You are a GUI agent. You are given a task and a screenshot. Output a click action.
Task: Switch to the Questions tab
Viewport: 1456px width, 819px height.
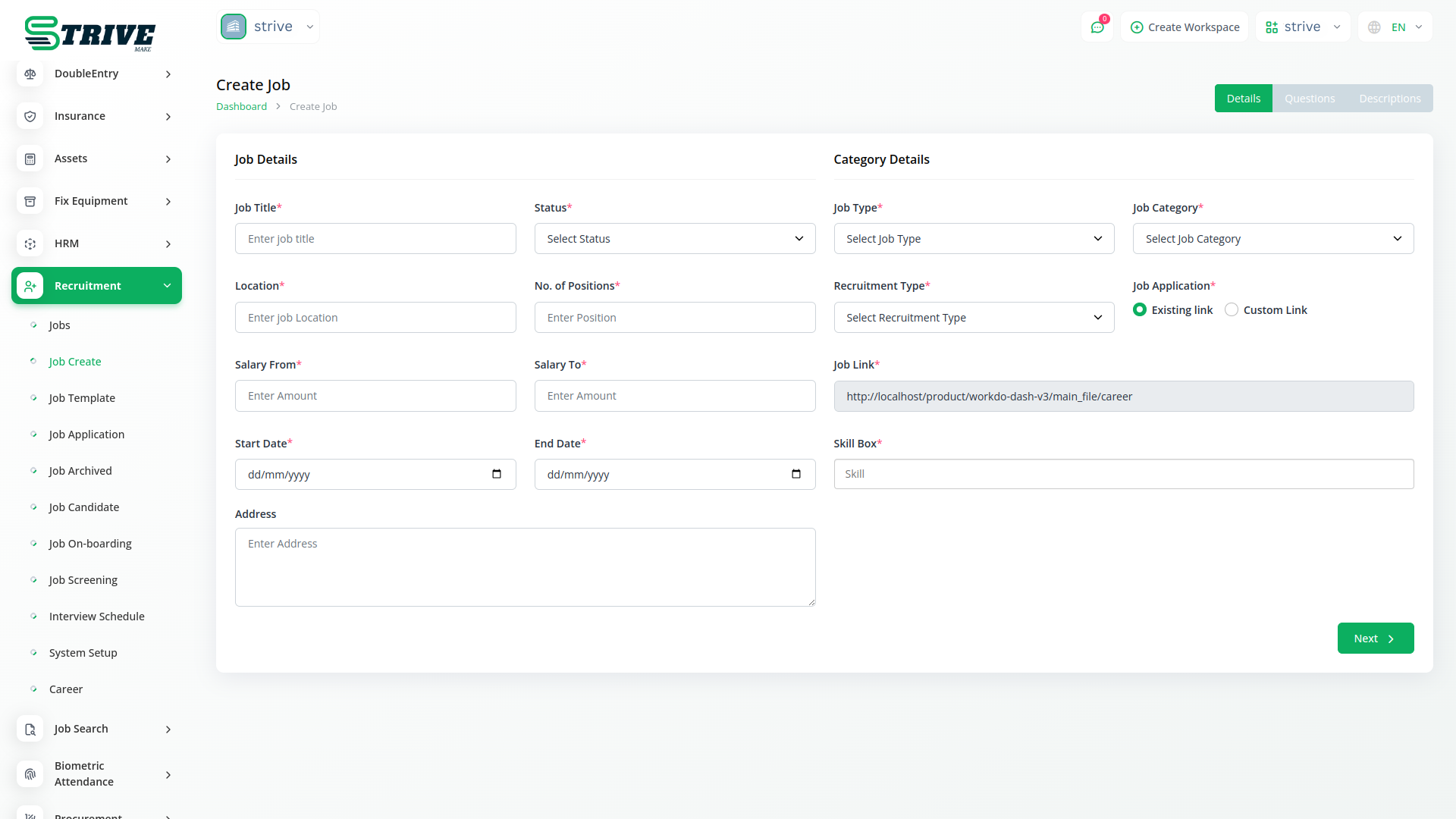click(1309, 99)
